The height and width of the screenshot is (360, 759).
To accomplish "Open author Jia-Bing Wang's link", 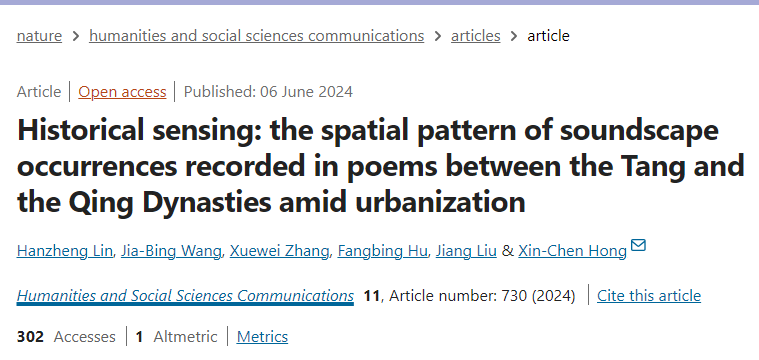I will click(x=171, y=251).
